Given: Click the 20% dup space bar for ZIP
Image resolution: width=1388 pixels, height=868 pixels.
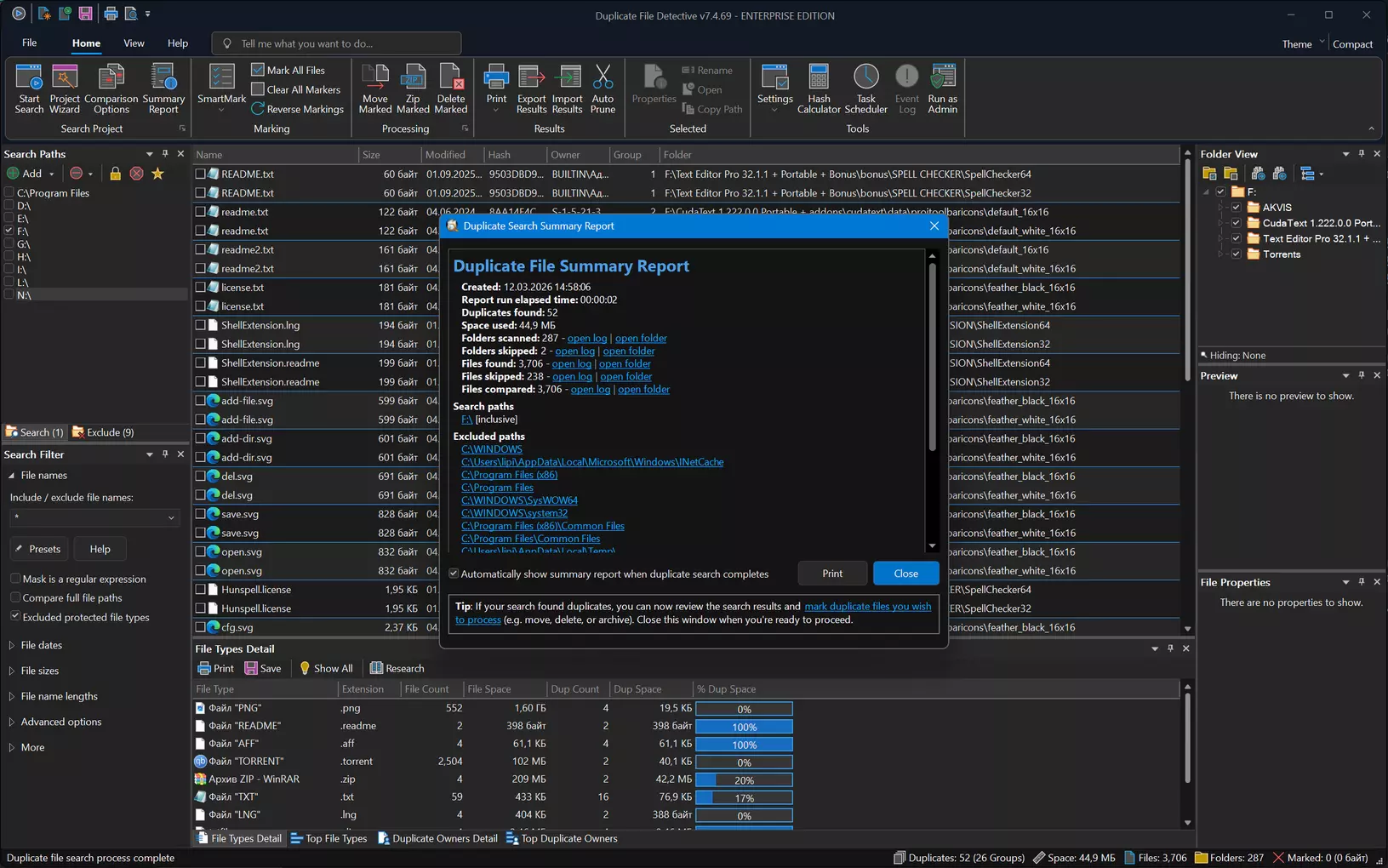Looking at the screenshot, I should [744, 780].
